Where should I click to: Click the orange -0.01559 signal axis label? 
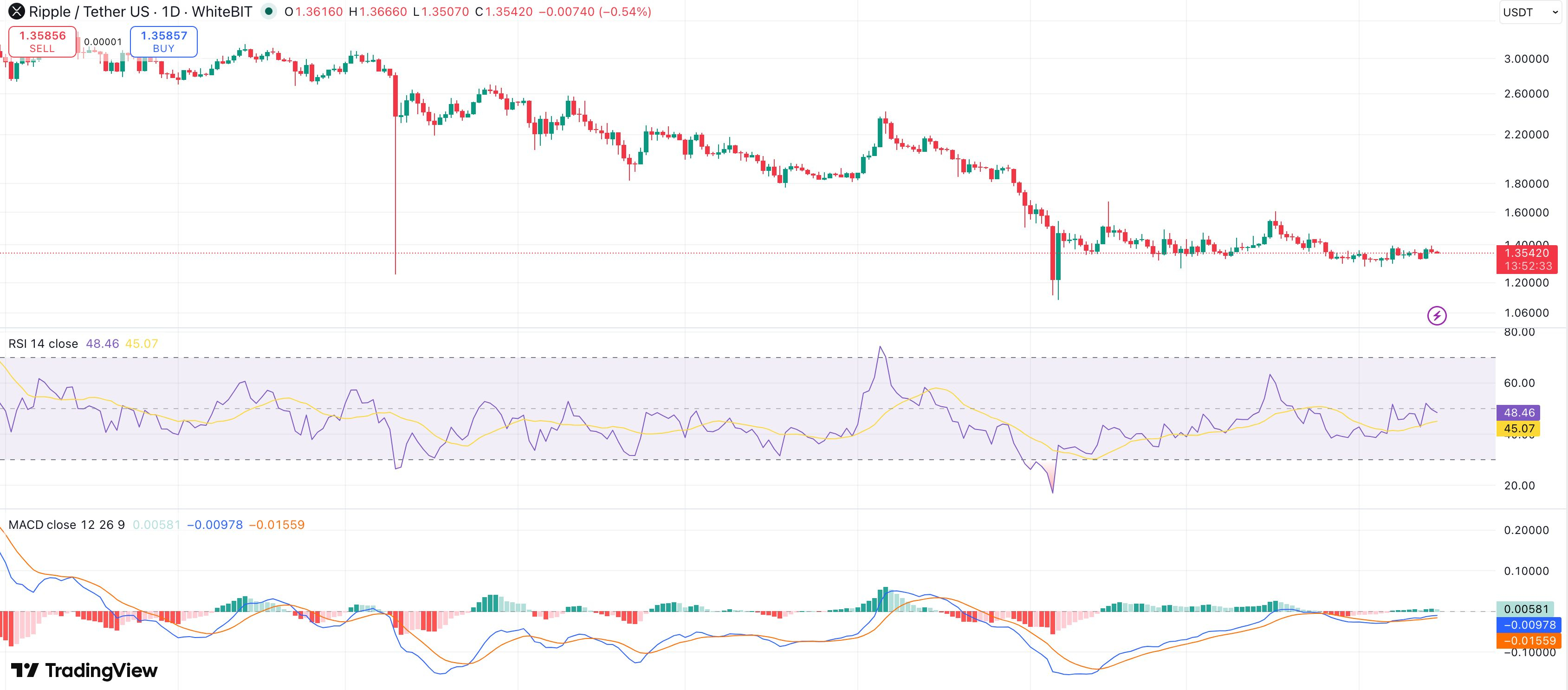pyautogui.click(x=1529, y=641)
